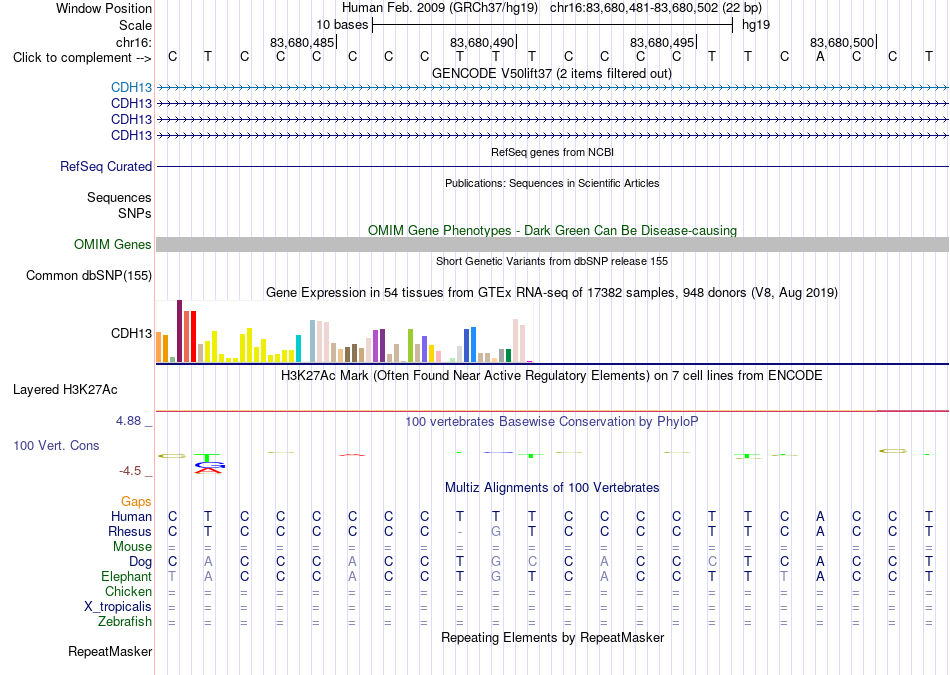Click 'Multiz Alignments of 100 Vertebrates' title

[552, 488]
